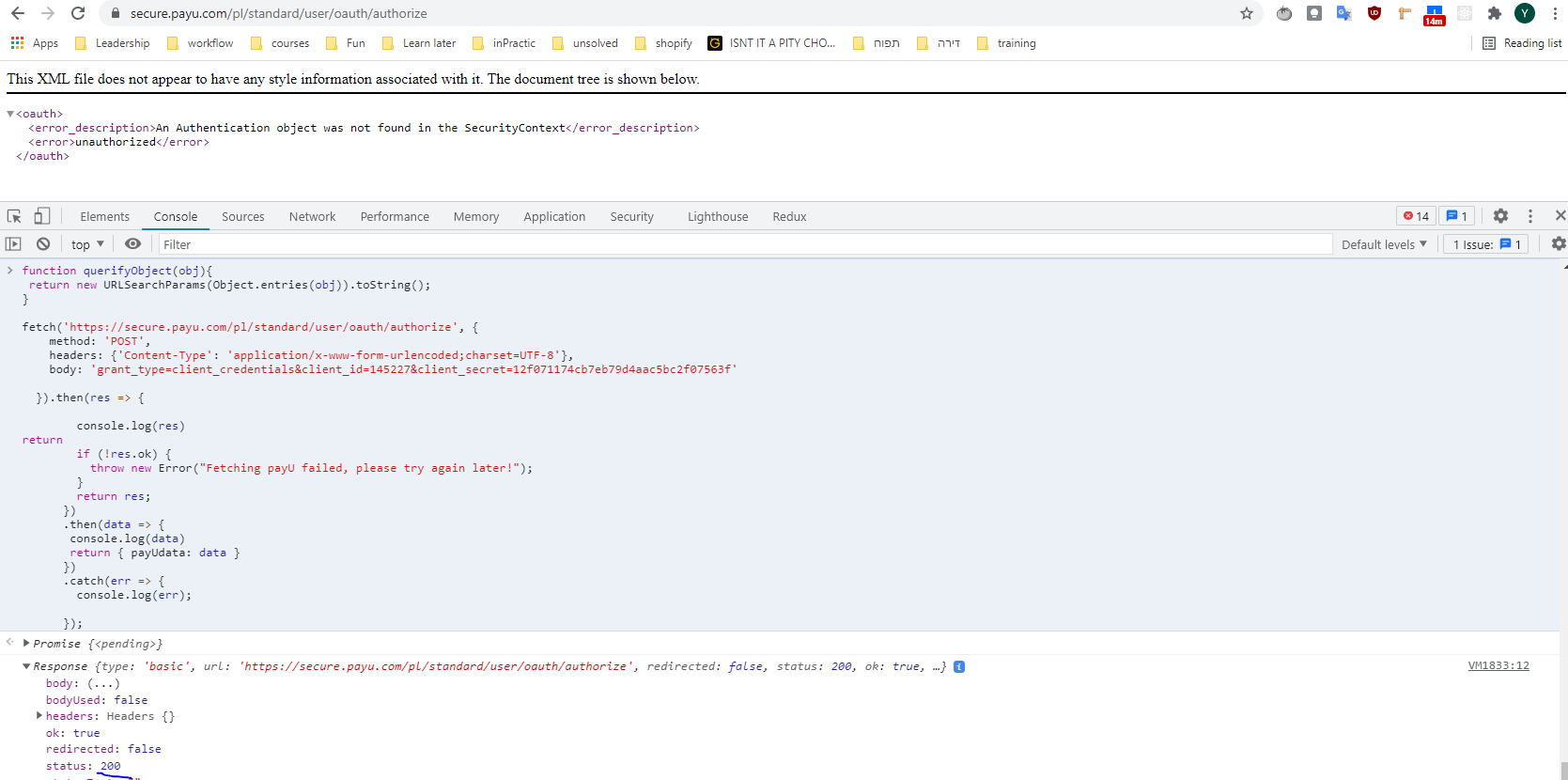Image resolution: width=1568 pixels, height=780 pixels.
Task: Switch to the Security tab
Action: (631, 216)
